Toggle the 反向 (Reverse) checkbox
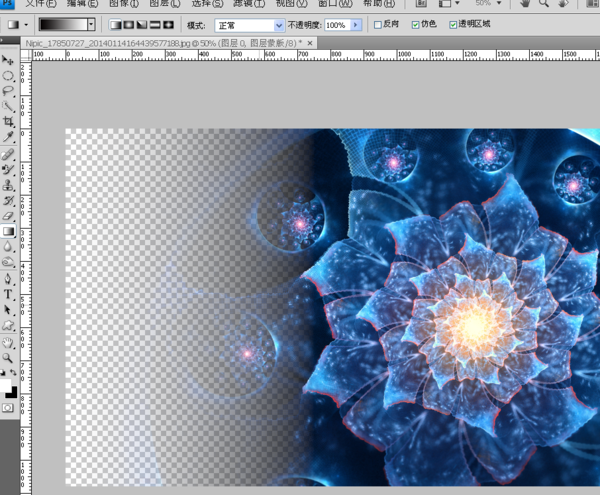This screenshot has height=495, width=600. click(x=378, y=25)
